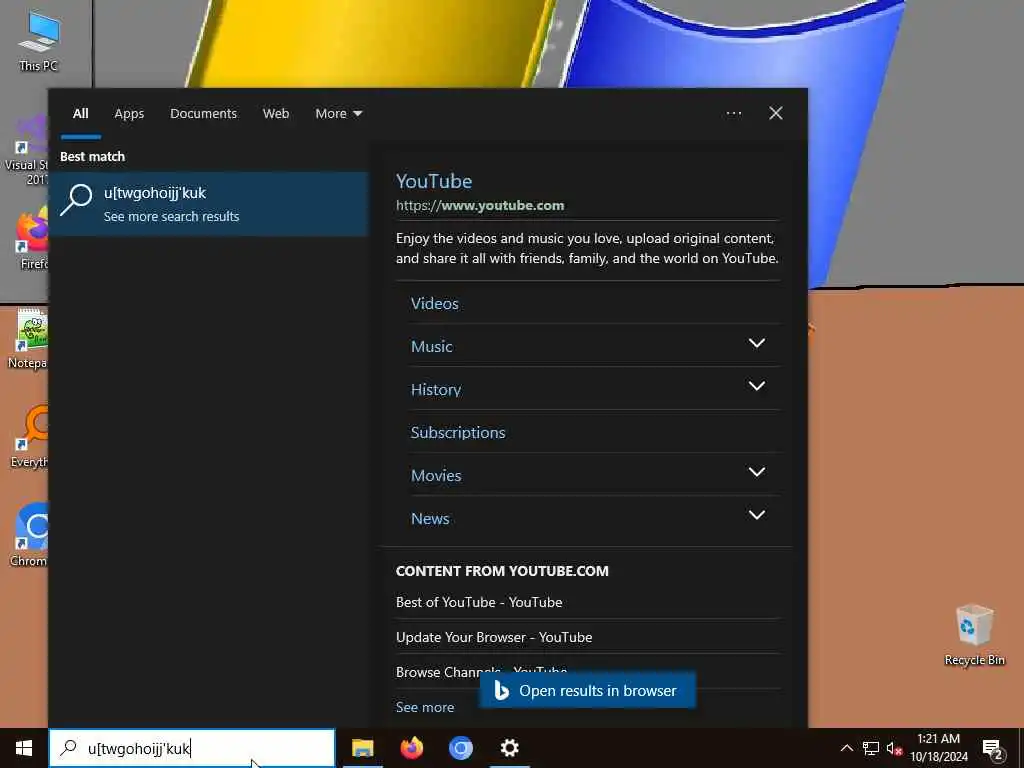Open the YouTube title link
Screen dimensions: 1024x768
(434, 181)
